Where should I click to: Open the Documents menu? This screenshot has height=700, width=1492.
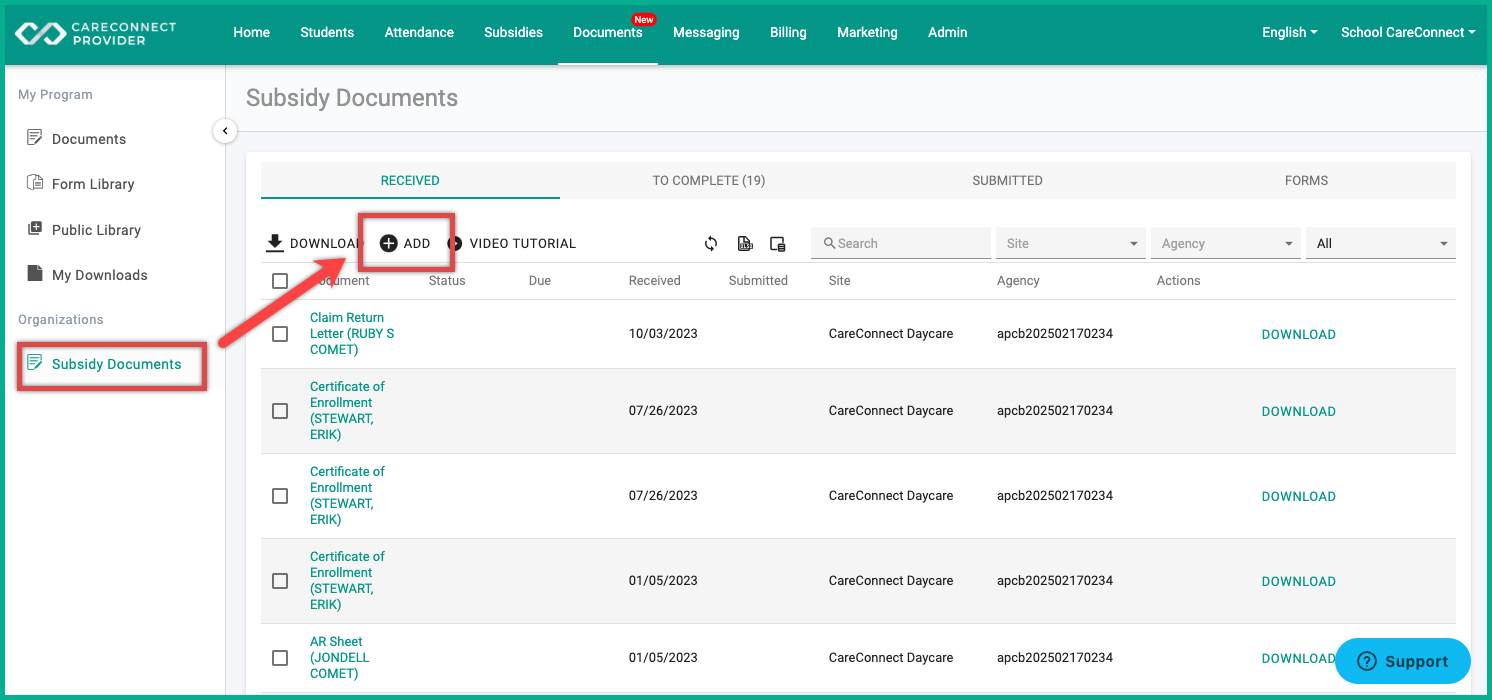pyautogui.click(x=608, y=32)
